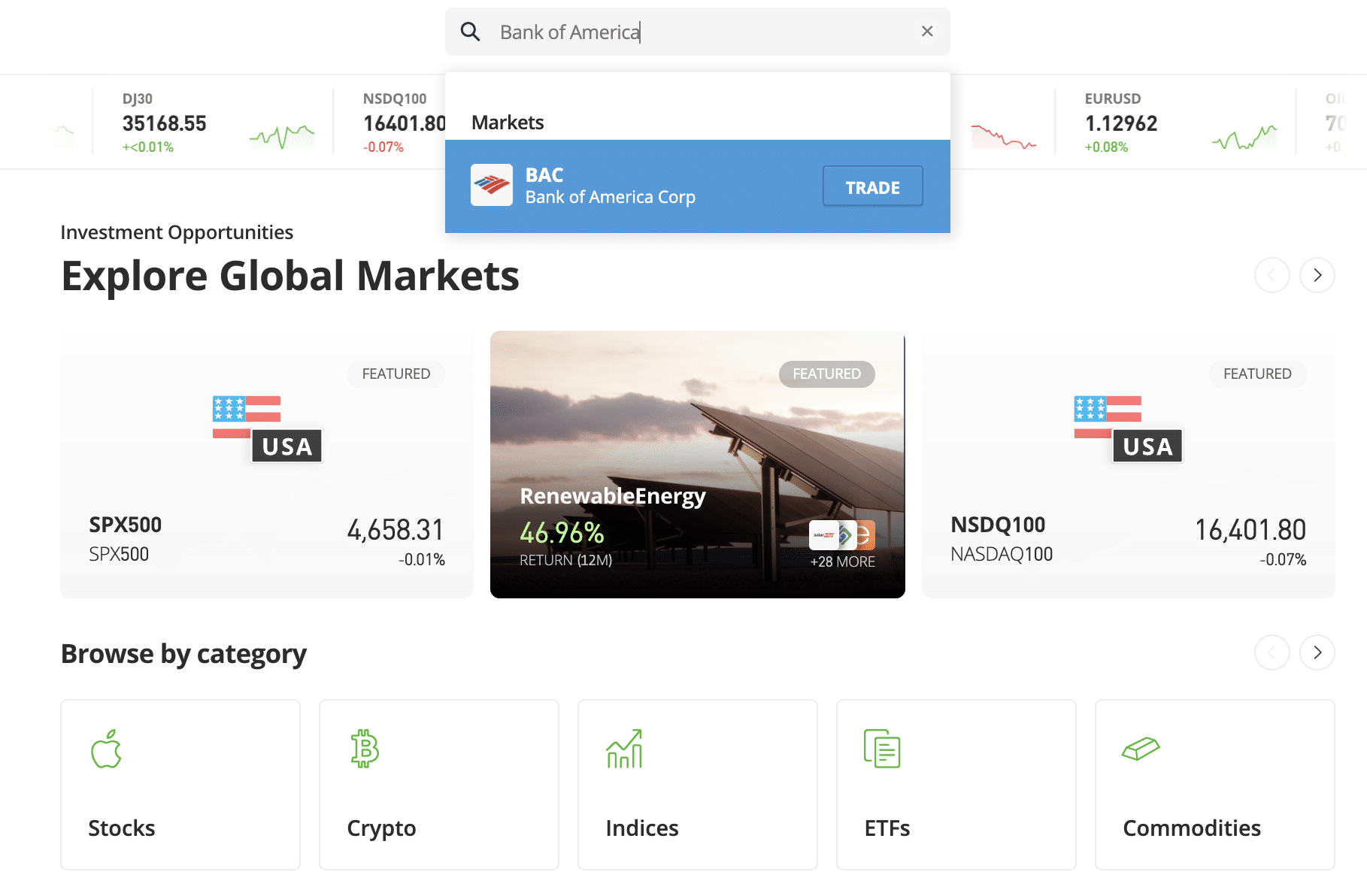Image resolution: width=1367 pixels, height=896 pixels.
Task: Click the Markets heading in search dropdown
Action: click(x=508, y=123)
